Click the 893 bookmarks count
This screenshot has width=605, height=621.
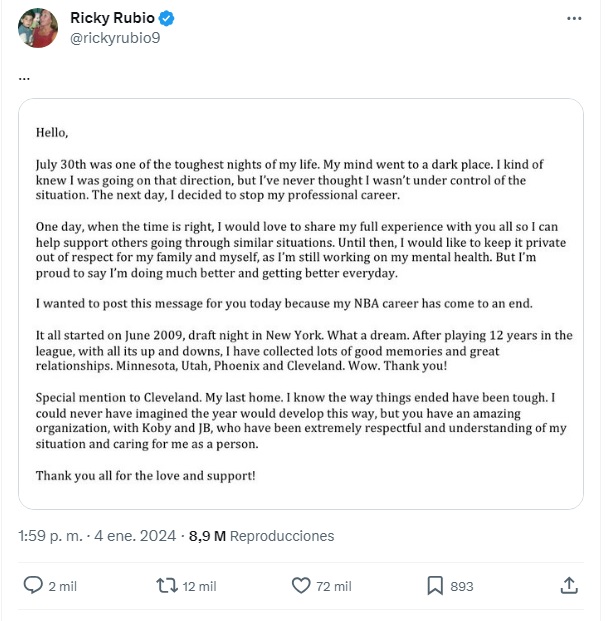point(462,586)
